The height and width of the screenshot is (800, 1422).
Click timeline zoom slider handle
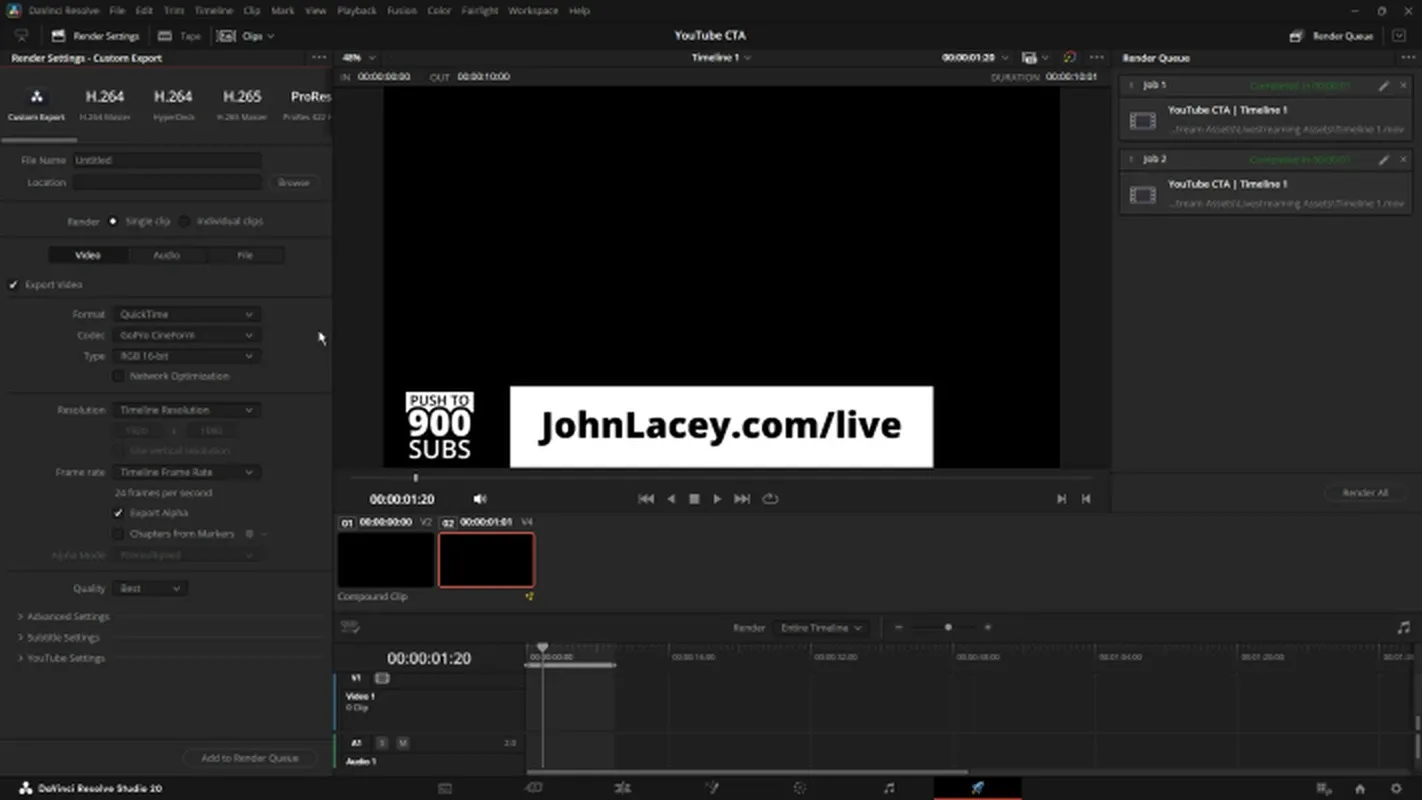tap(948, 628)
